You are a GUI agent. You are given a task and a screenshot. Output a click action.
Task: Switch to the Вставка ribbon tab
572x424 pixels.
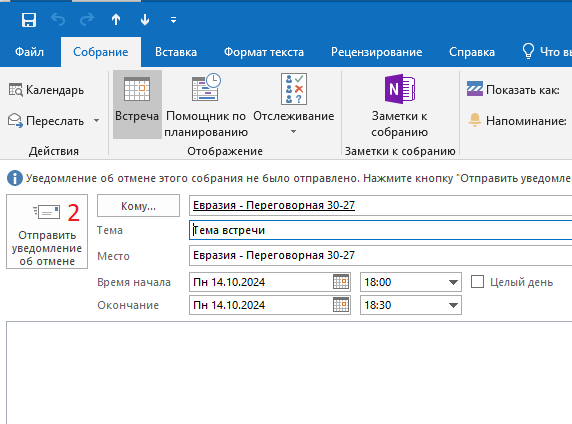click(176, 52)
